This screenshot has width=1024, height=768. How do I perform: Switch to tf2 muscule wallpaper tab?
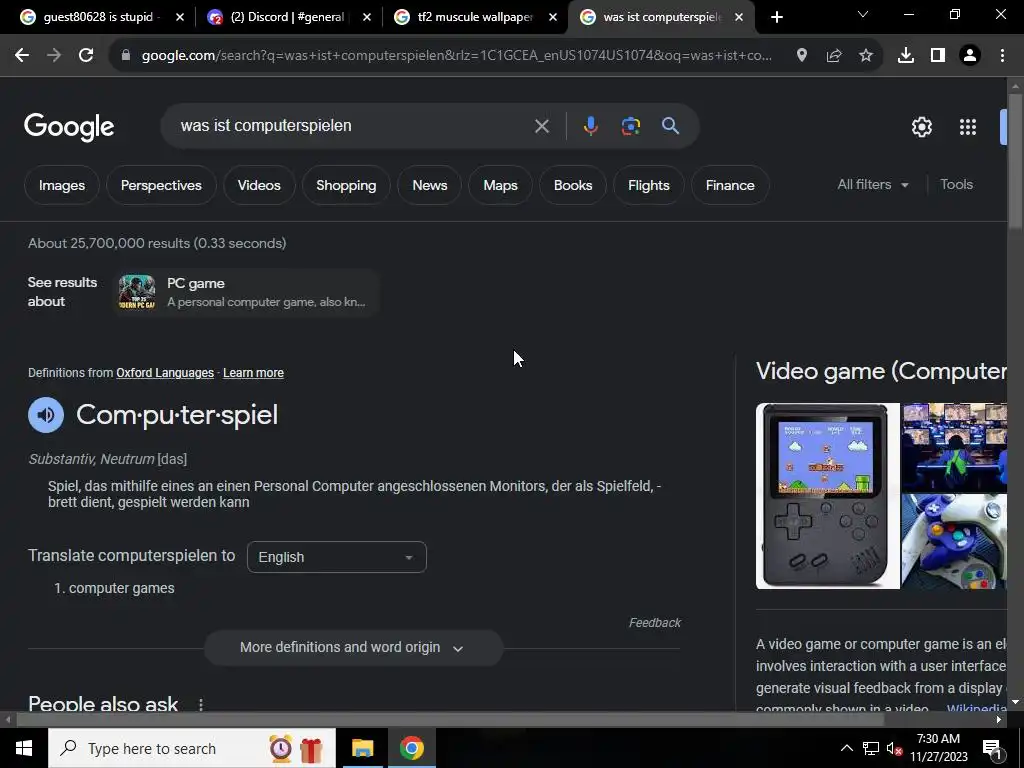[x=475, y=17]
